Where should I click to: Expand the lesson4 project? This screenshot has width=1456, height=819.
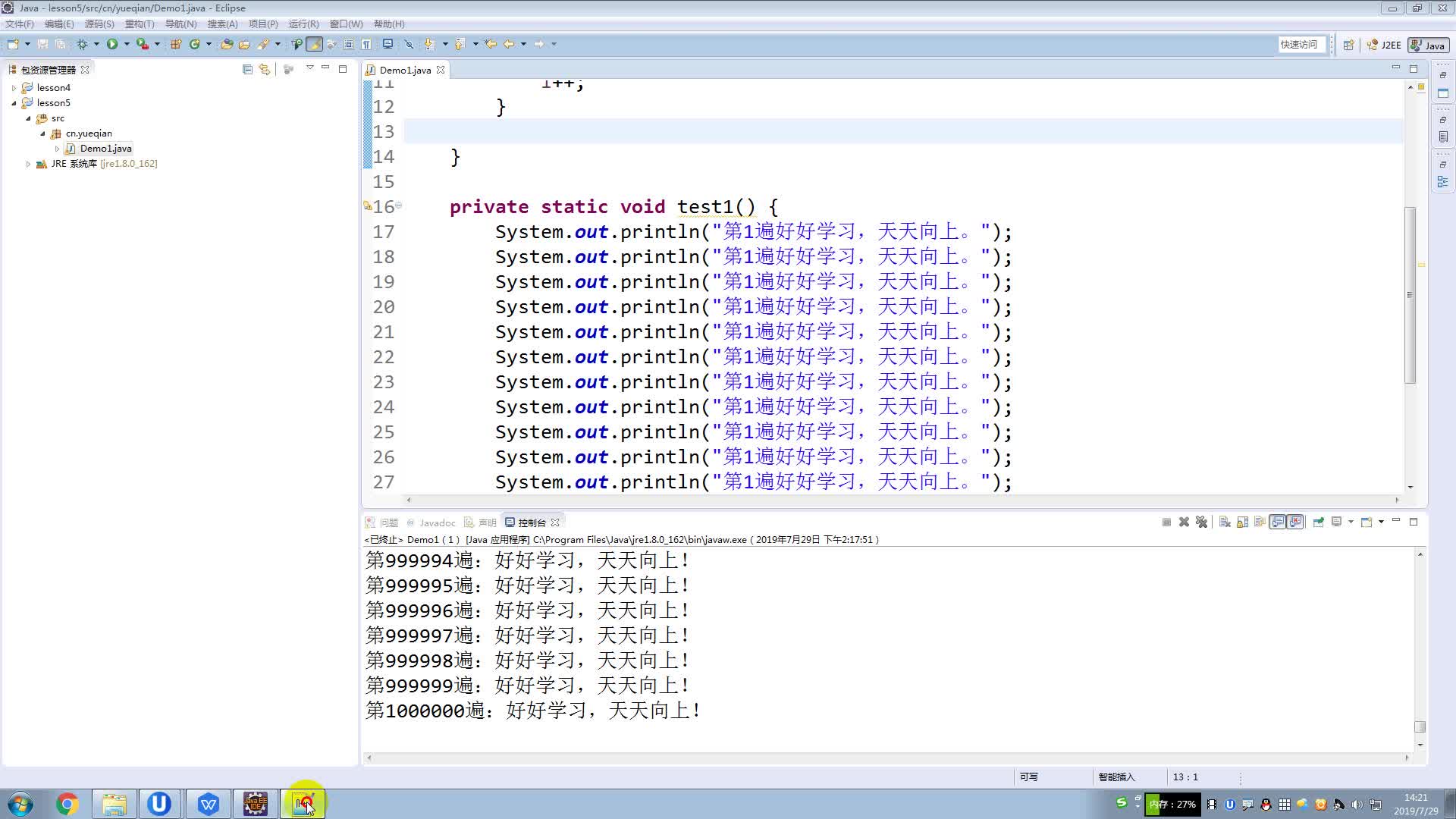(x=14, y=88)
